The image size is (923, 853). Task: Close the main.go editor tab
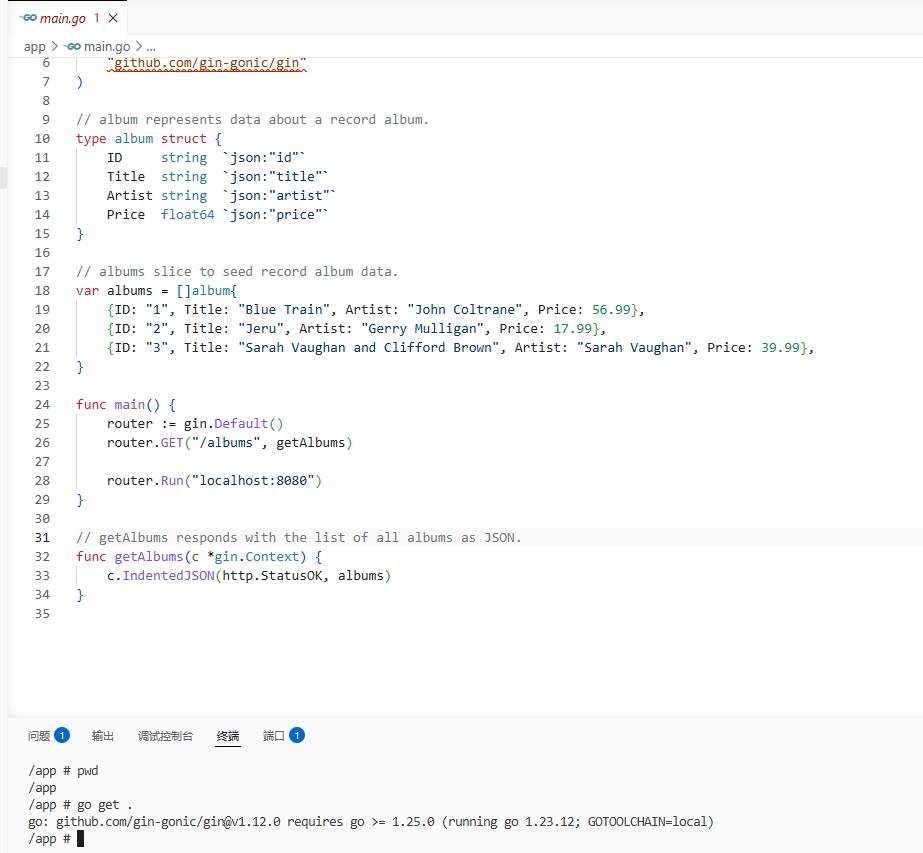pyautogui.click(x=113, y=18)
